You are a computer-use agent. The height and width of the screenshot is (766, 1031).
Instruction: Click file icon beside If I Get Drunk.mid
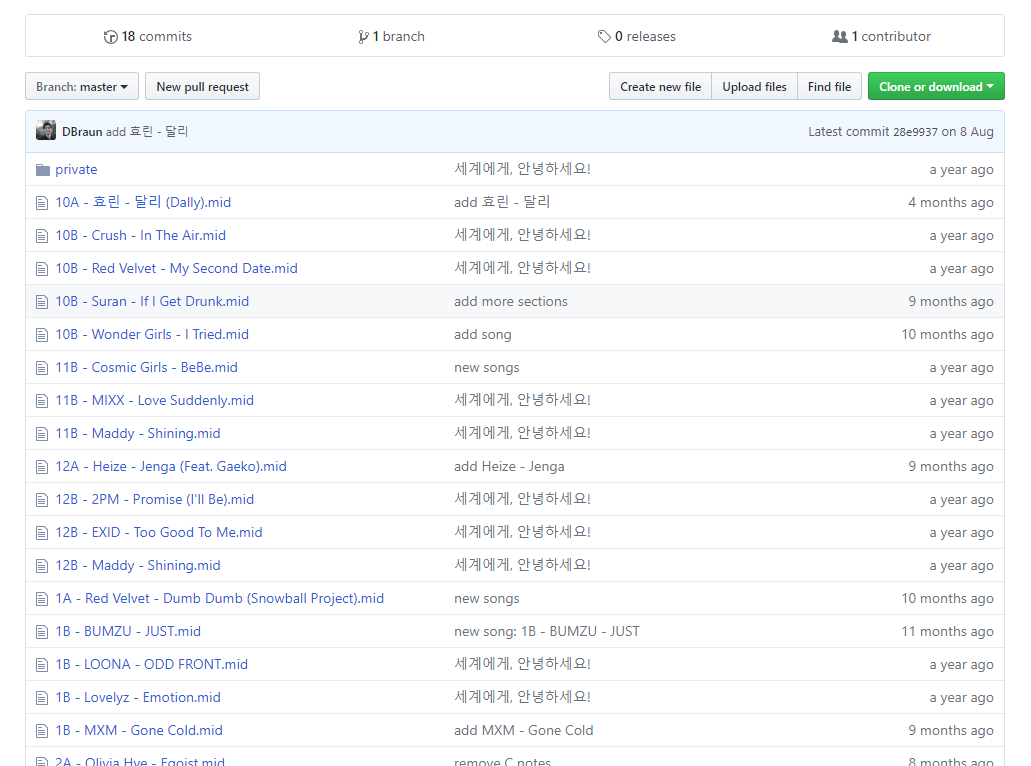(42, 302)
